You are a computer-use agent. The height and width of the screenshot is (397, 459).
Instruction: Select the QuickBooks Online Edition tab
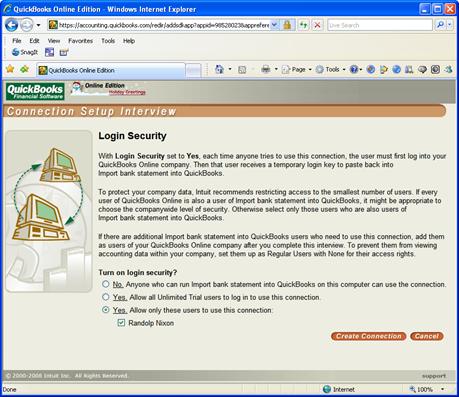pos(110,70)
